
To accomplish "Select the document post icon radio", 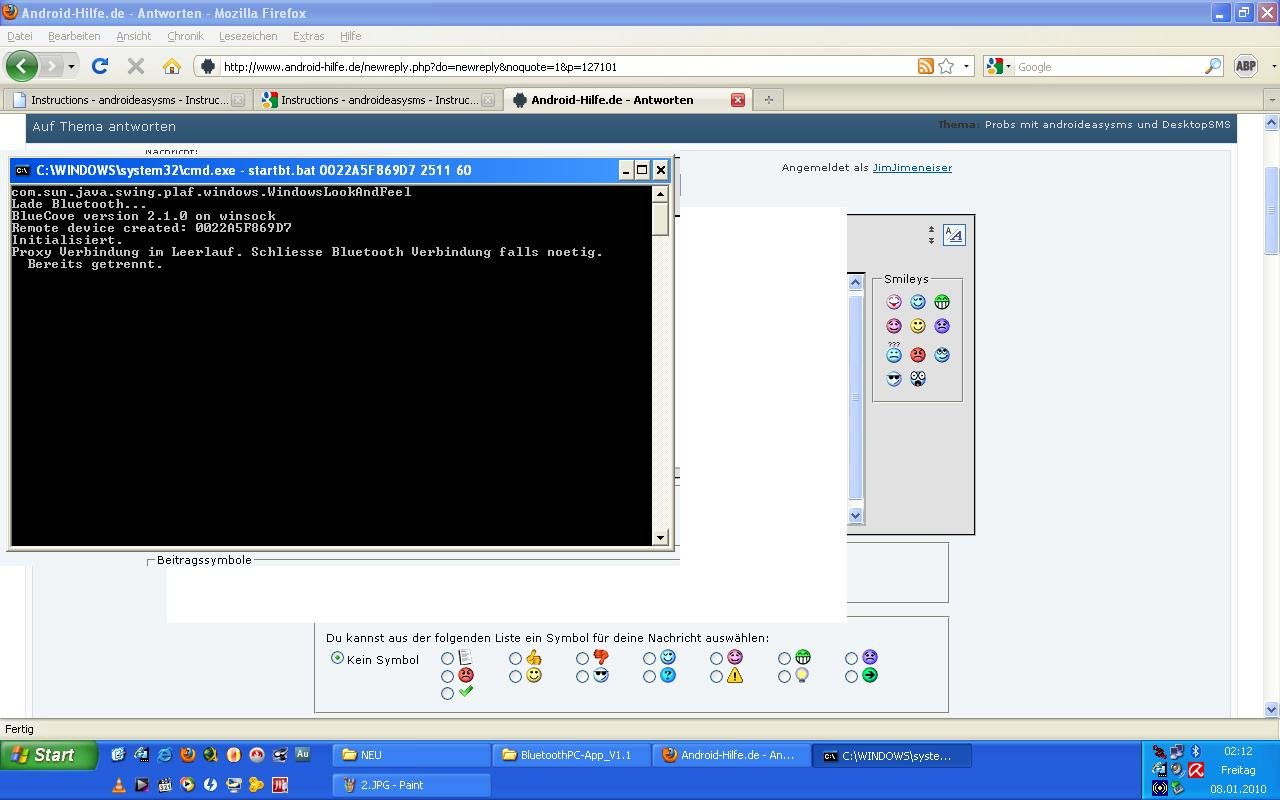I will click(447, 659).
